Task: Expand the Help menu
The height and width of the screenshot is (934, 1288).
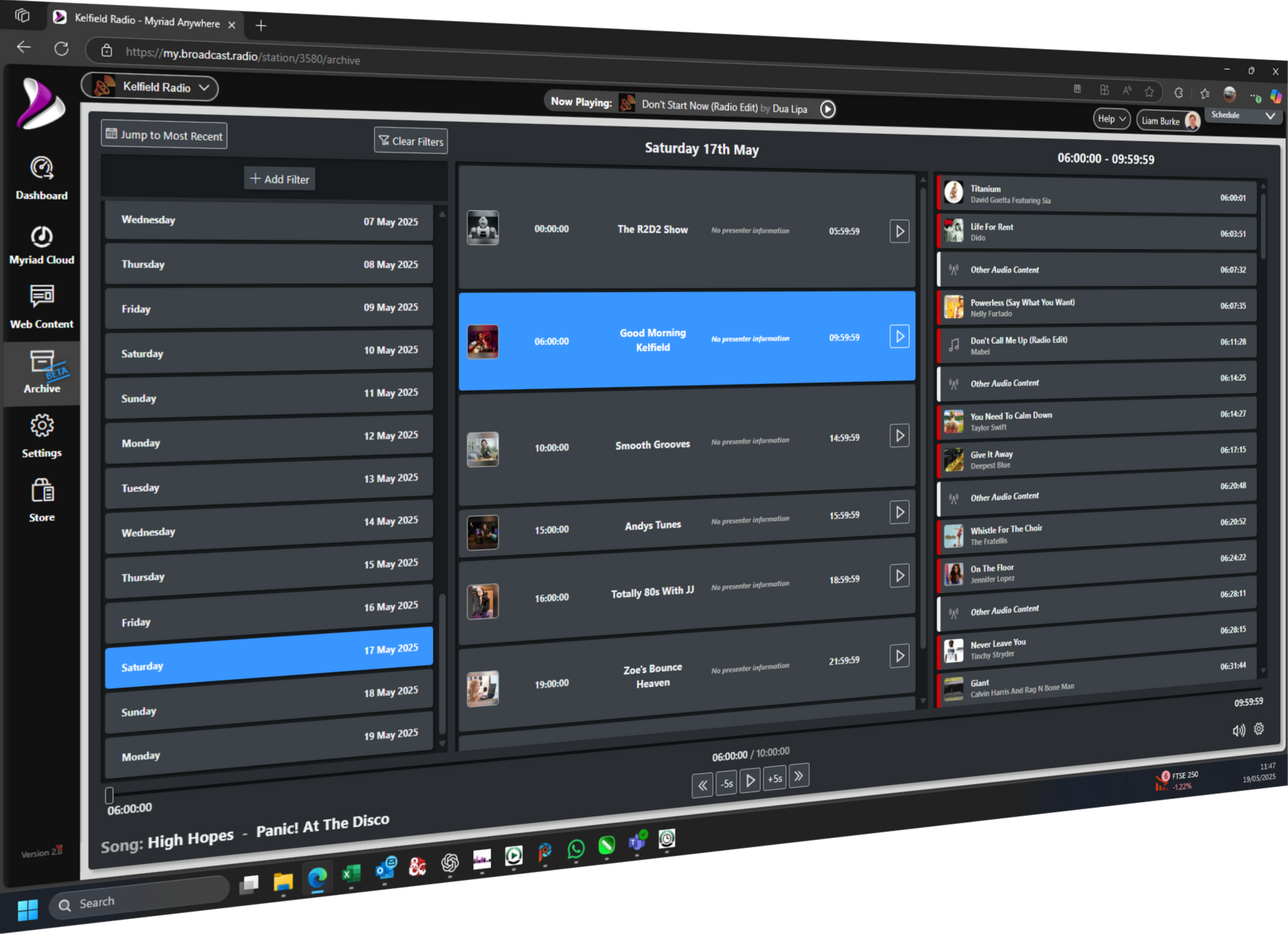Action: click(1110, 118)
